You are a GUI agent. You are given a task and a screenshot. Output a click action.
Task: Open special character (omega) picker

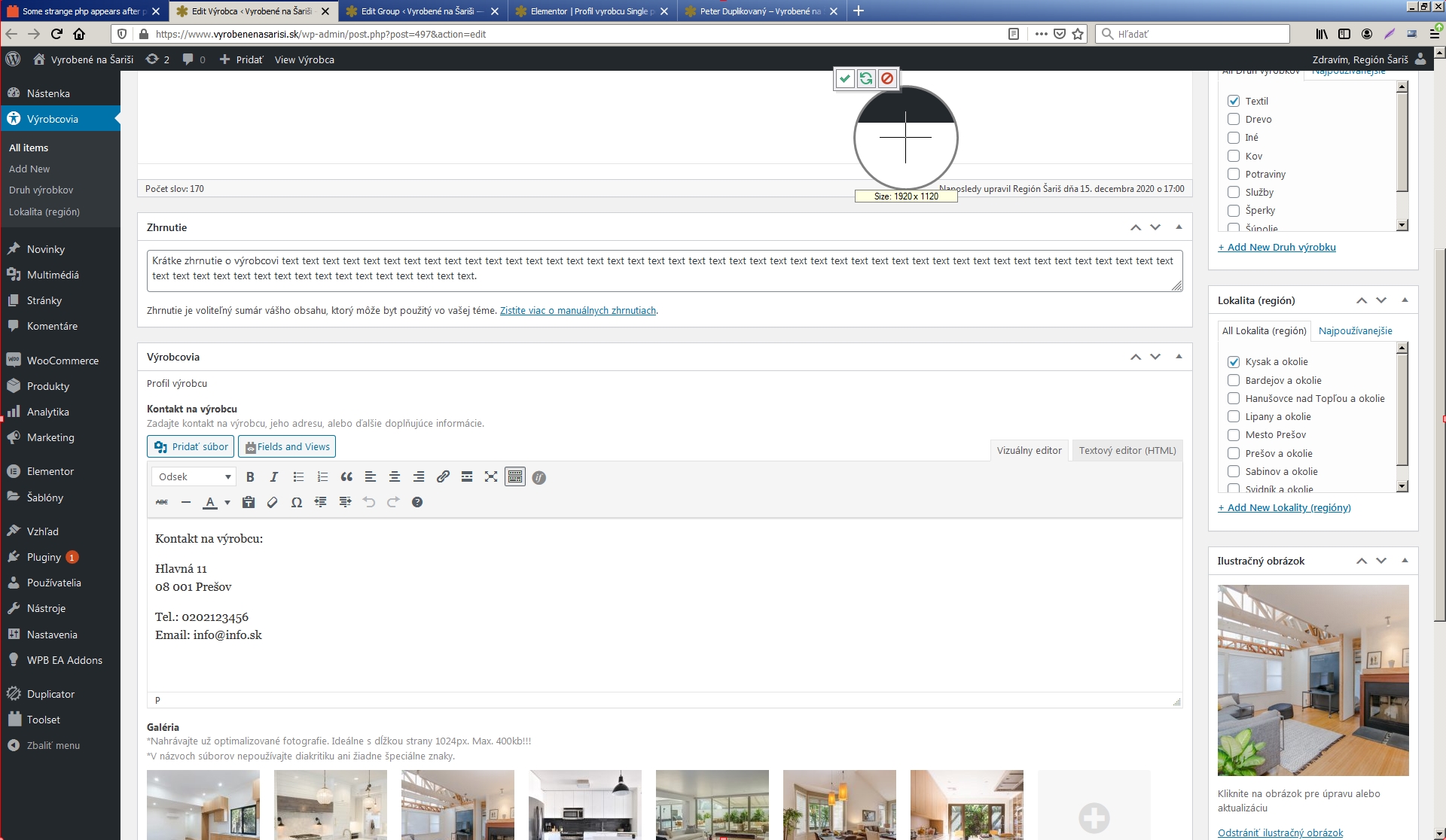[297, 502]
